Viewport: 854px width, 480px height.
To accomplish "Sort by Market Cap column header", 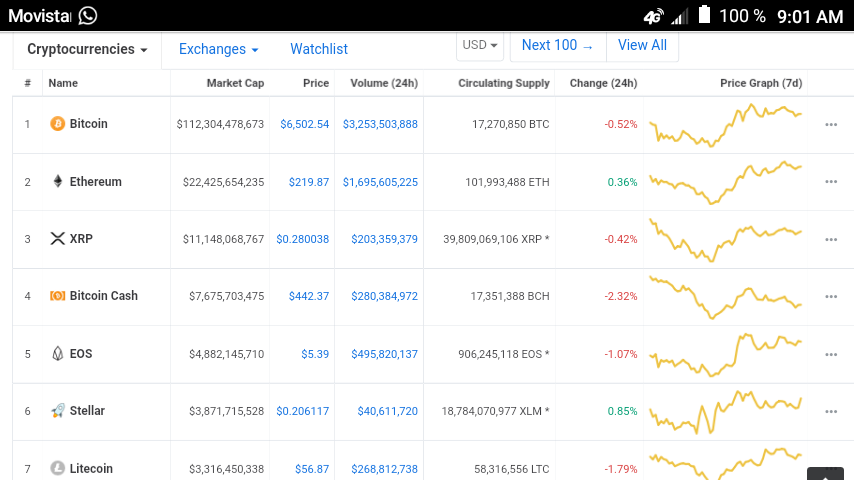I will pyautogui.click(x=235, y=83).
